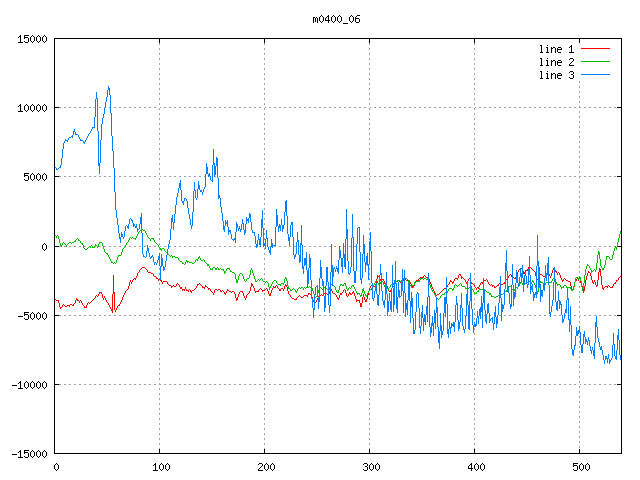Click the red line 1 legend sample

point(595,48)
